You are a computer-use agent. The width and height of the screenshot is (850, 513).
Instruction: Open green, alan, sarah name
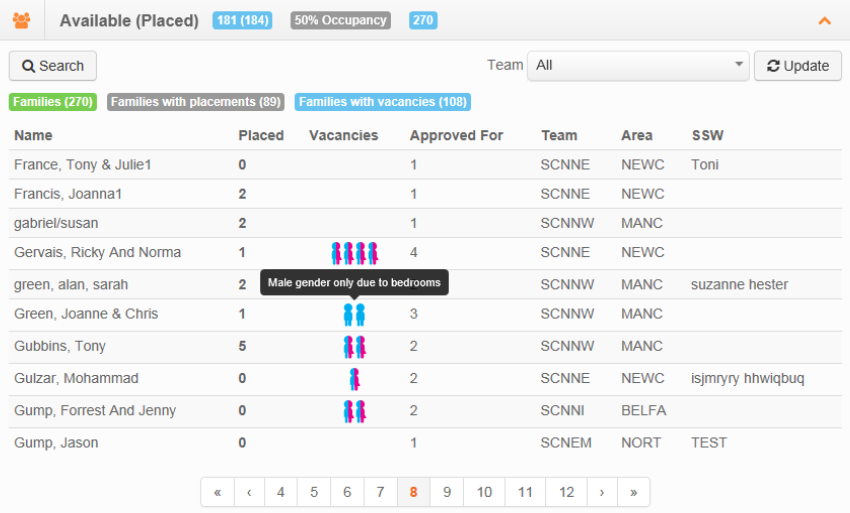pyautogui.click(x=71, y=285)
